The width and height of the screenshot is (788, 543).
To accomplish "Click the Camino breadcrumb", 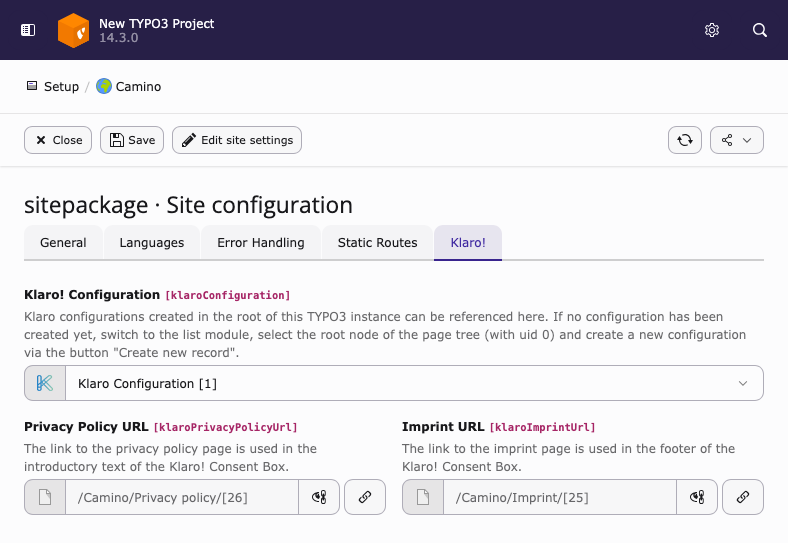I will click(x=138, y=86).
